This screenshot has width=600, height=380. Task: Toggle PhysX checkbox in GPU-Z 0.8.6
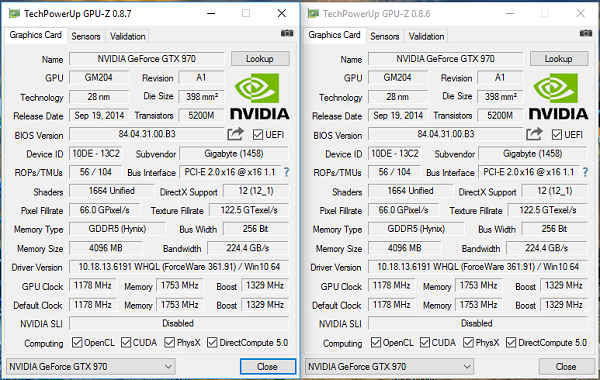tap(468, 342)
